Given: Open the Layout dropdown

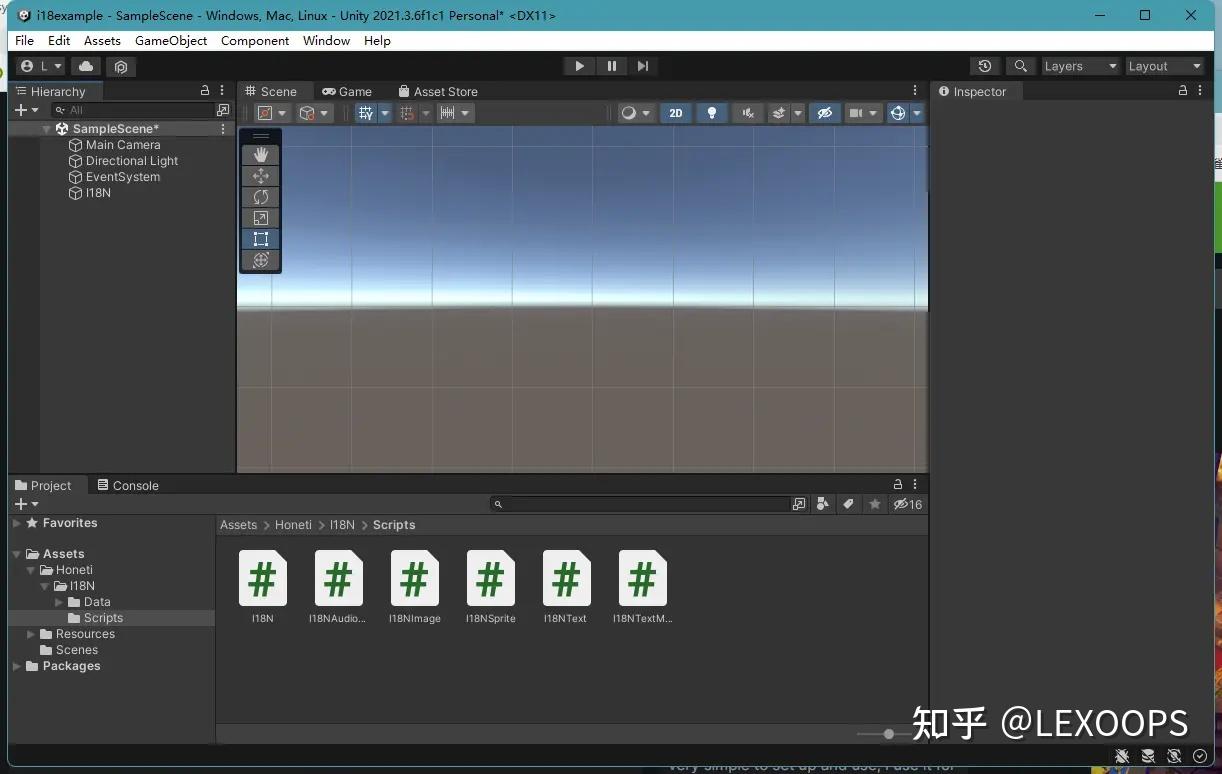Looking at the screenshot, I should pos(1162,66).
